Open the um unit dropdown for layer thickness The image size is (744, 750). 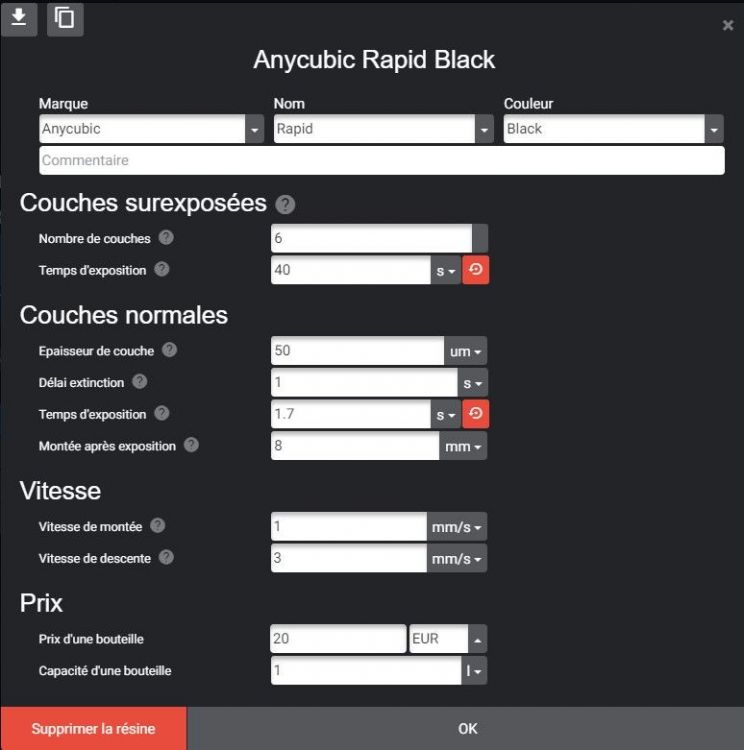pyautogui.click(x=466, y=351)
